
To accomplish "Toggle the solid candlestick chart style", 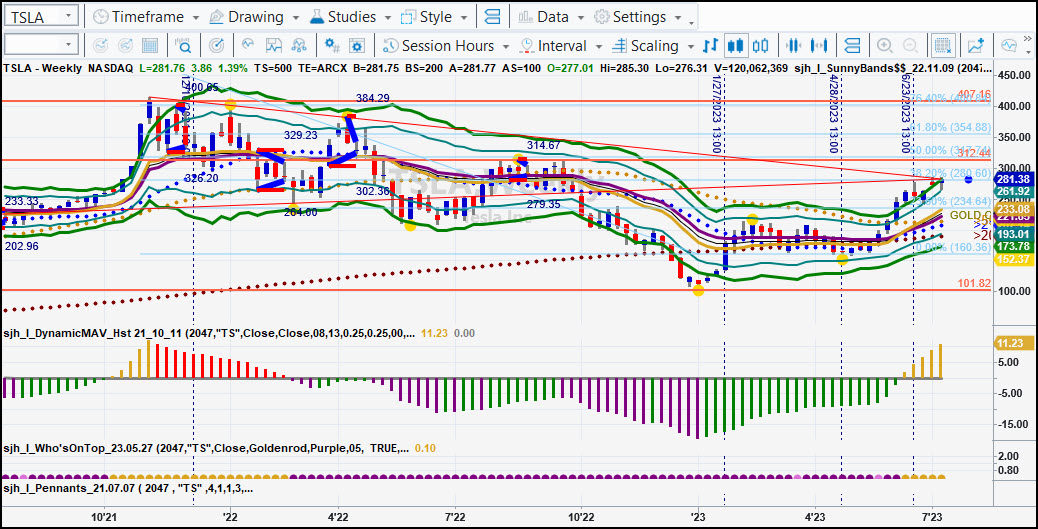I will coord(735,46).
